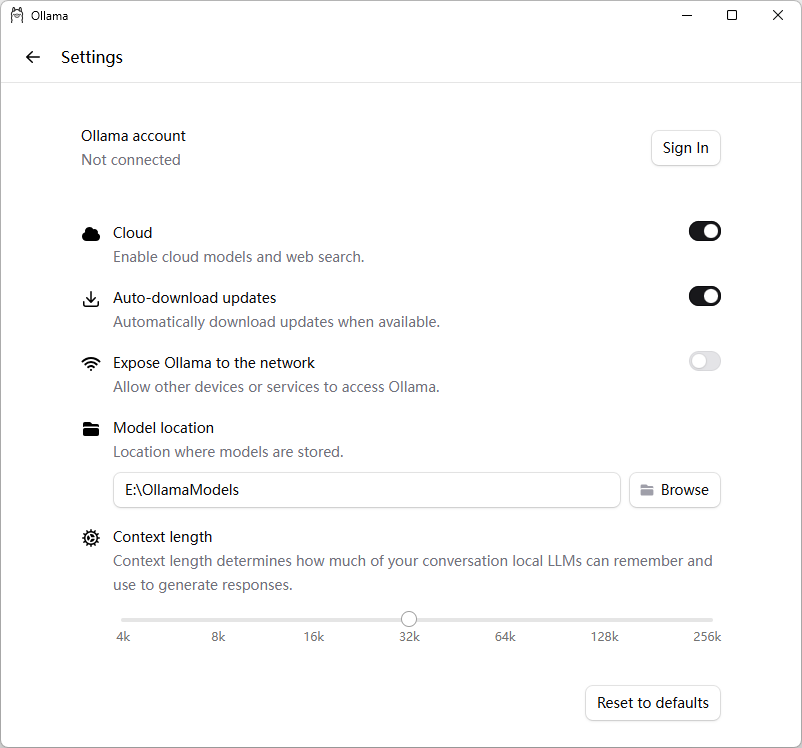This screenshot has width=802, height=748.
Task: Click the 32k slider label
Action: 409,637
